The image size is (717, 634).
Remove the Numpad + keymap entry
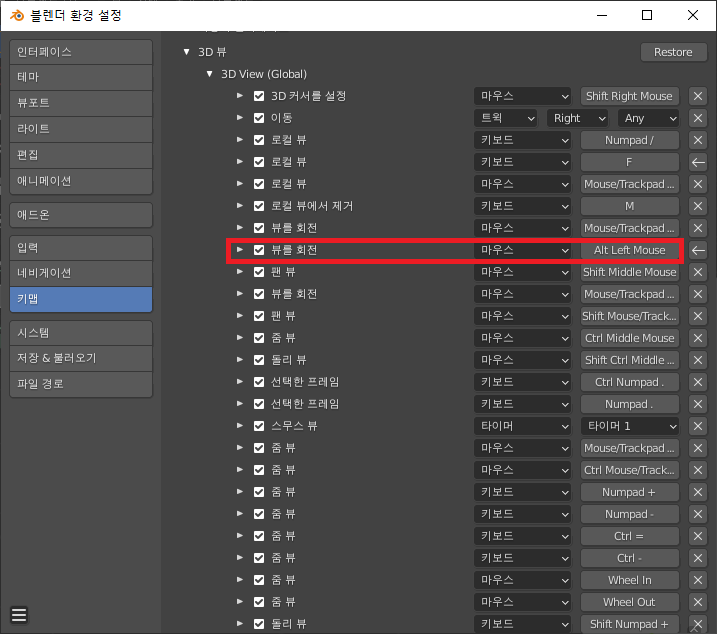click(698, 492)
